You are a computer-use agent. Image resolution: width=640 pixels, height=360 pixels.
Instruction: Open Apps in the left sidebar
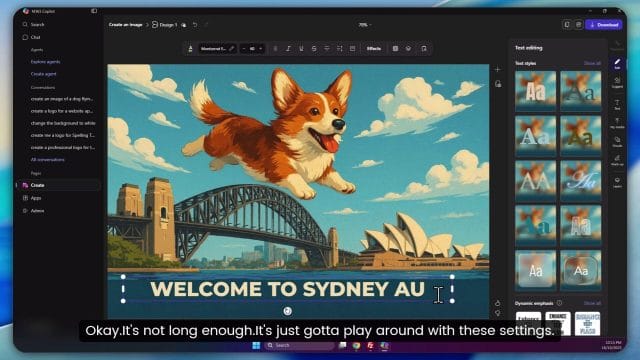pos(36,198)
